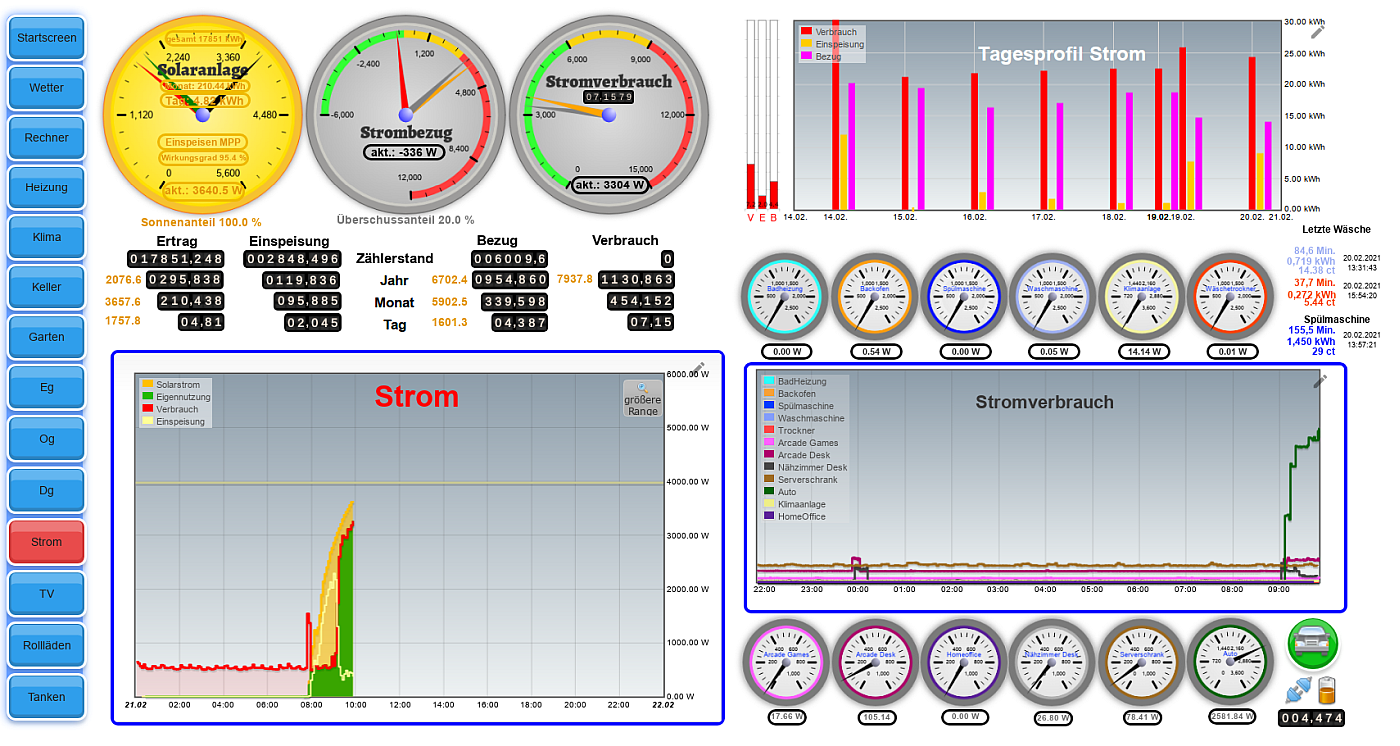
Task: Toggle Solarstrom series in Strom chart legend
Action: point(170,385)
